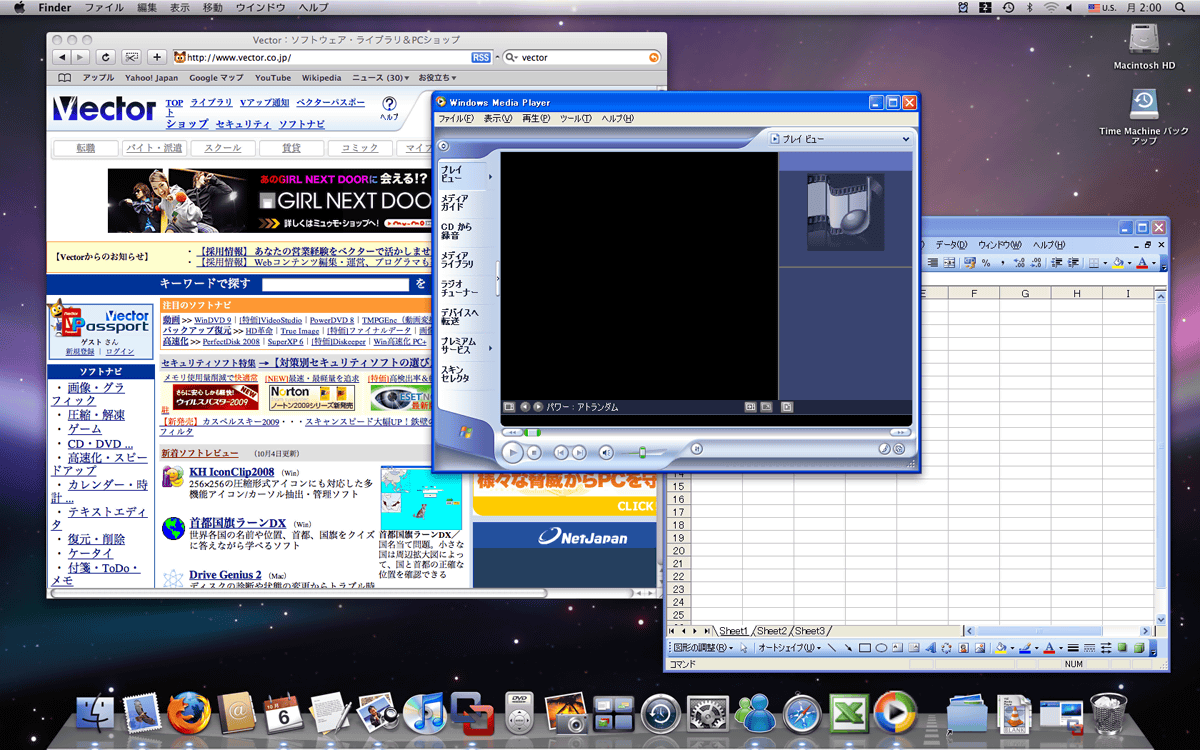Click the Drive Genius 2 link
This screenshot has height=750, width=1200.
tap(225, 575)
